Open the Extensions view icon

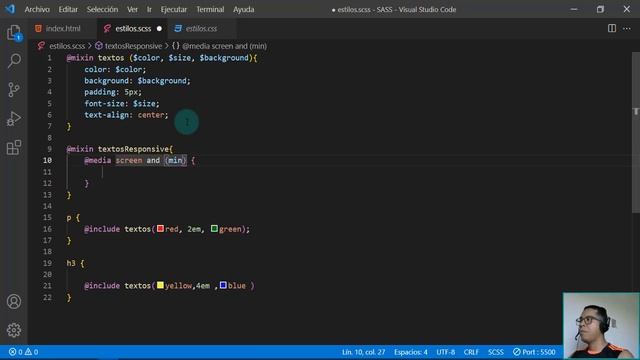point(14,147)
